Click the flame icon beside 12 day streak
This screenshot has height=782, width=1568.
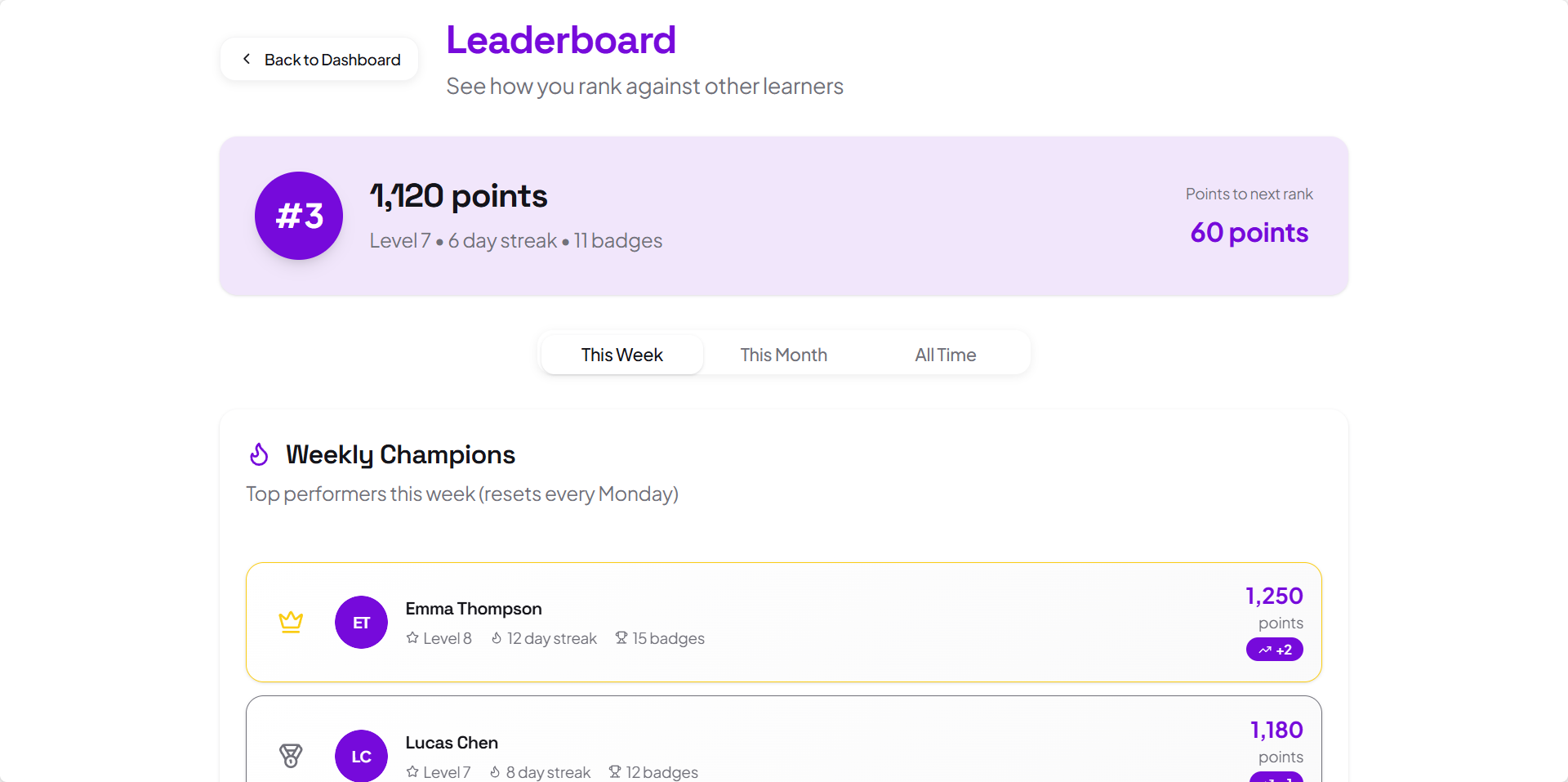point(497,638)
